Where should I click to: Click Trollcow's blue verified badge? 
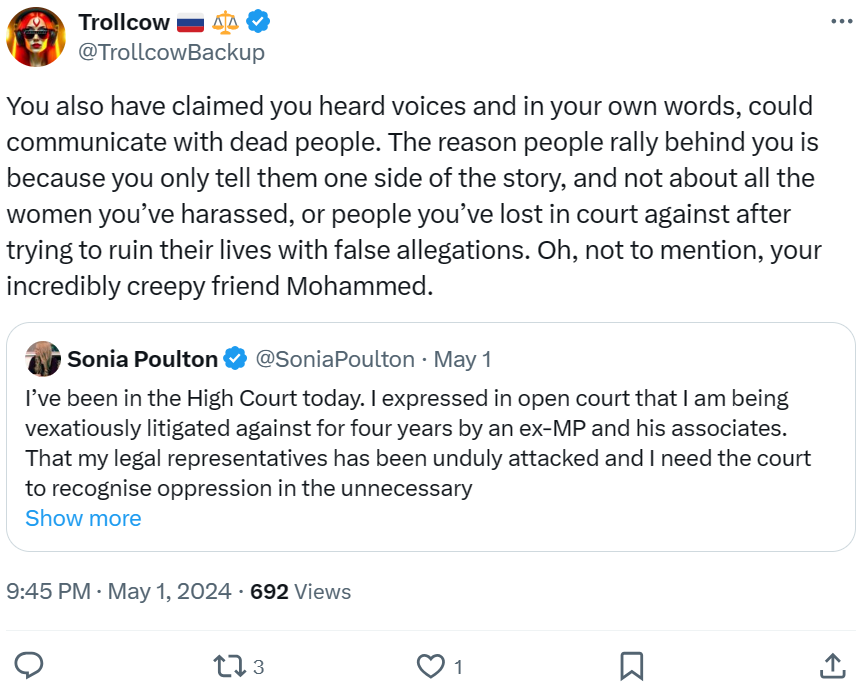[x=257, y=22]
